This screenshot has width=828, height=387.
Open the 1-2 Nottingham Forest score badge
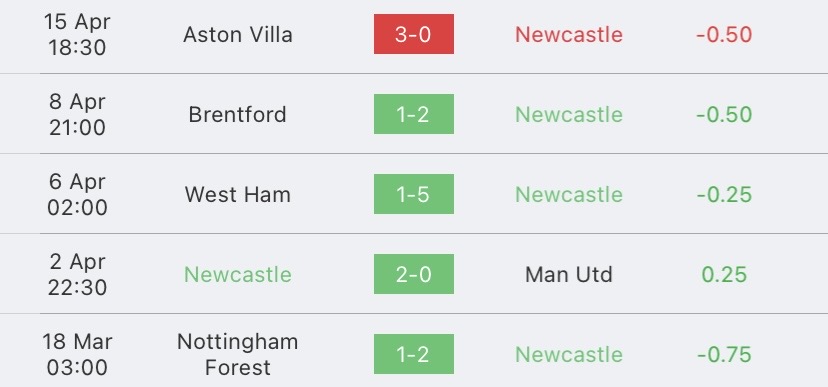pyautogui.click(x=413, y=354)
